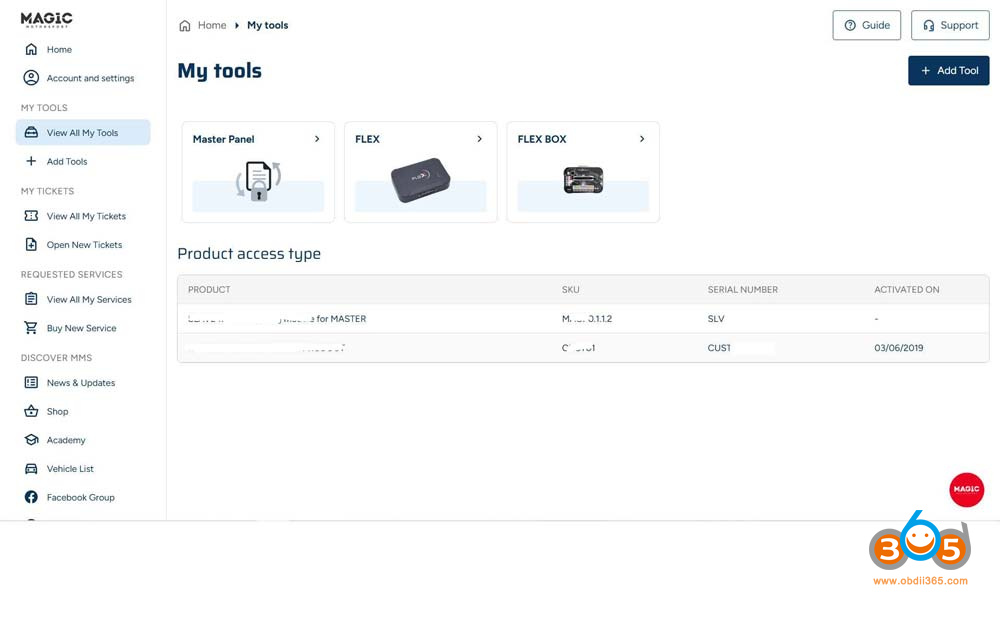Click the Support button
The height and width of the screenshot is (625, 1000).
point(950,26)
